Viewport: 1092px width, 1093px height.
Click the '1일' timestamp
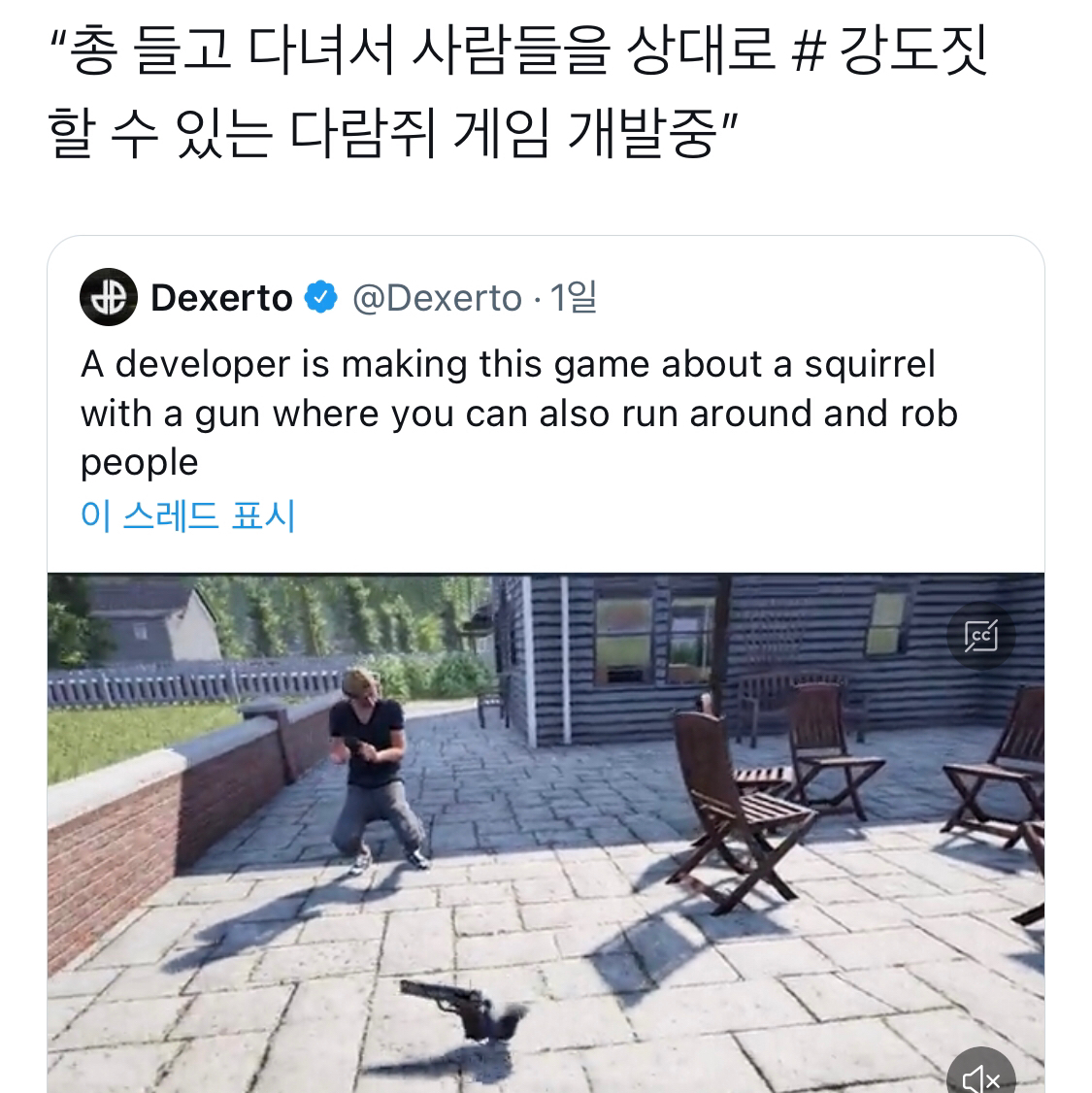pyautogui.click(x=573, y=298)
